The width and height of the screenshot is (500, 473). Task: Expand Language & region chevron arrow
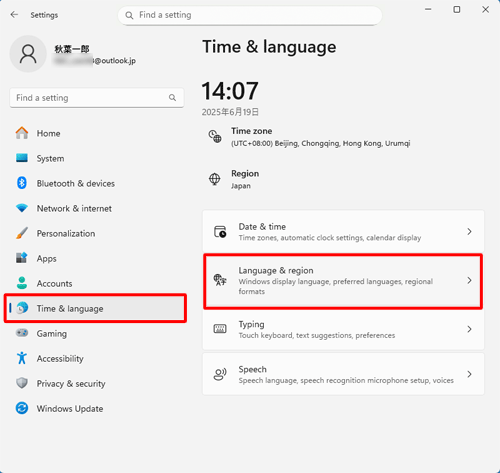pyautogui.click(x=469, y=280)
